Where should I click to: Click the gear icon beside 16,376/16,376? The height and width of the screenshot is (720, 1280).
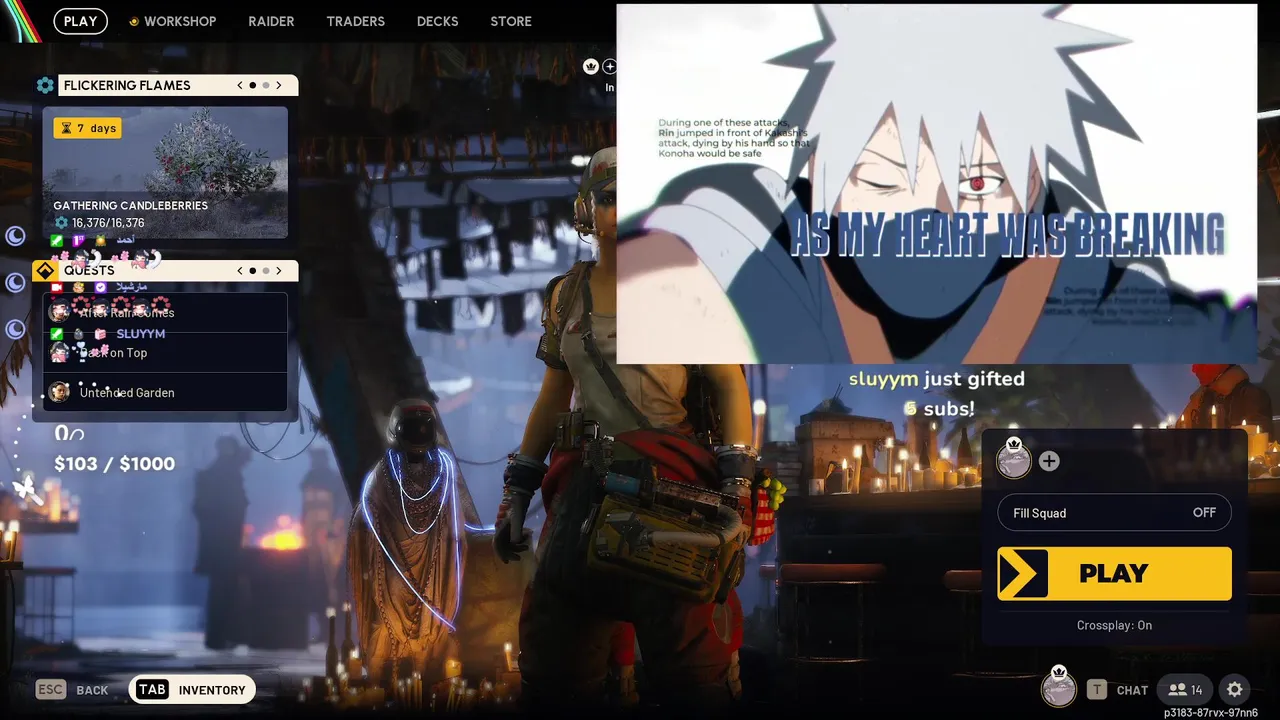[61, 223]
